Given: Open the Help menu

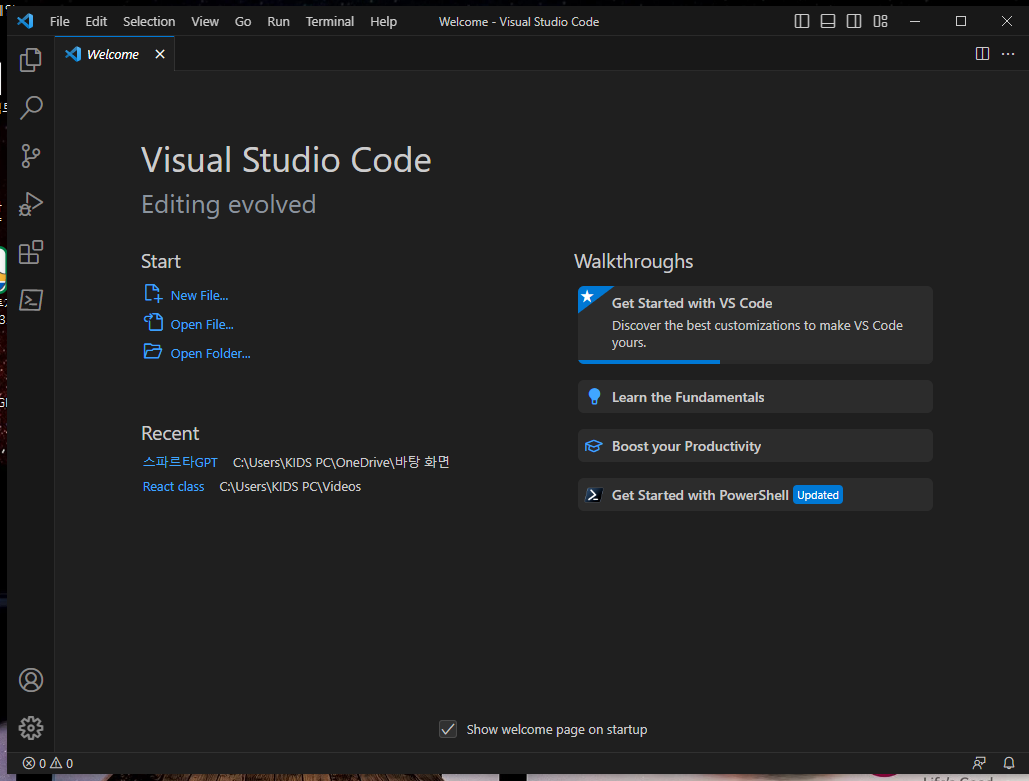Looking at the screenshot, I should point(383,22).
